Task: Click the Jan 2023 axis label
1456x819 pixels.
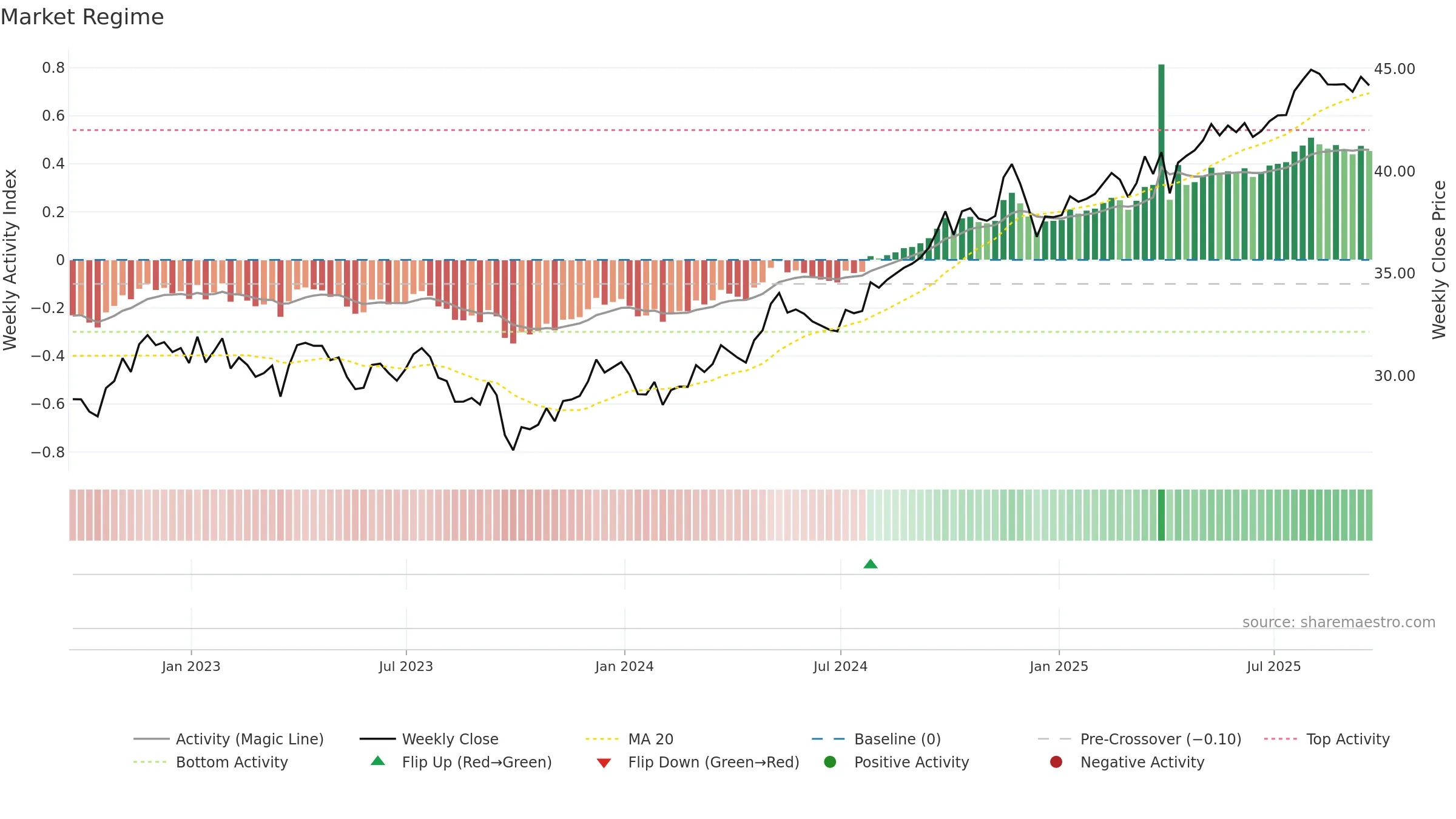Action: (191, 666)
